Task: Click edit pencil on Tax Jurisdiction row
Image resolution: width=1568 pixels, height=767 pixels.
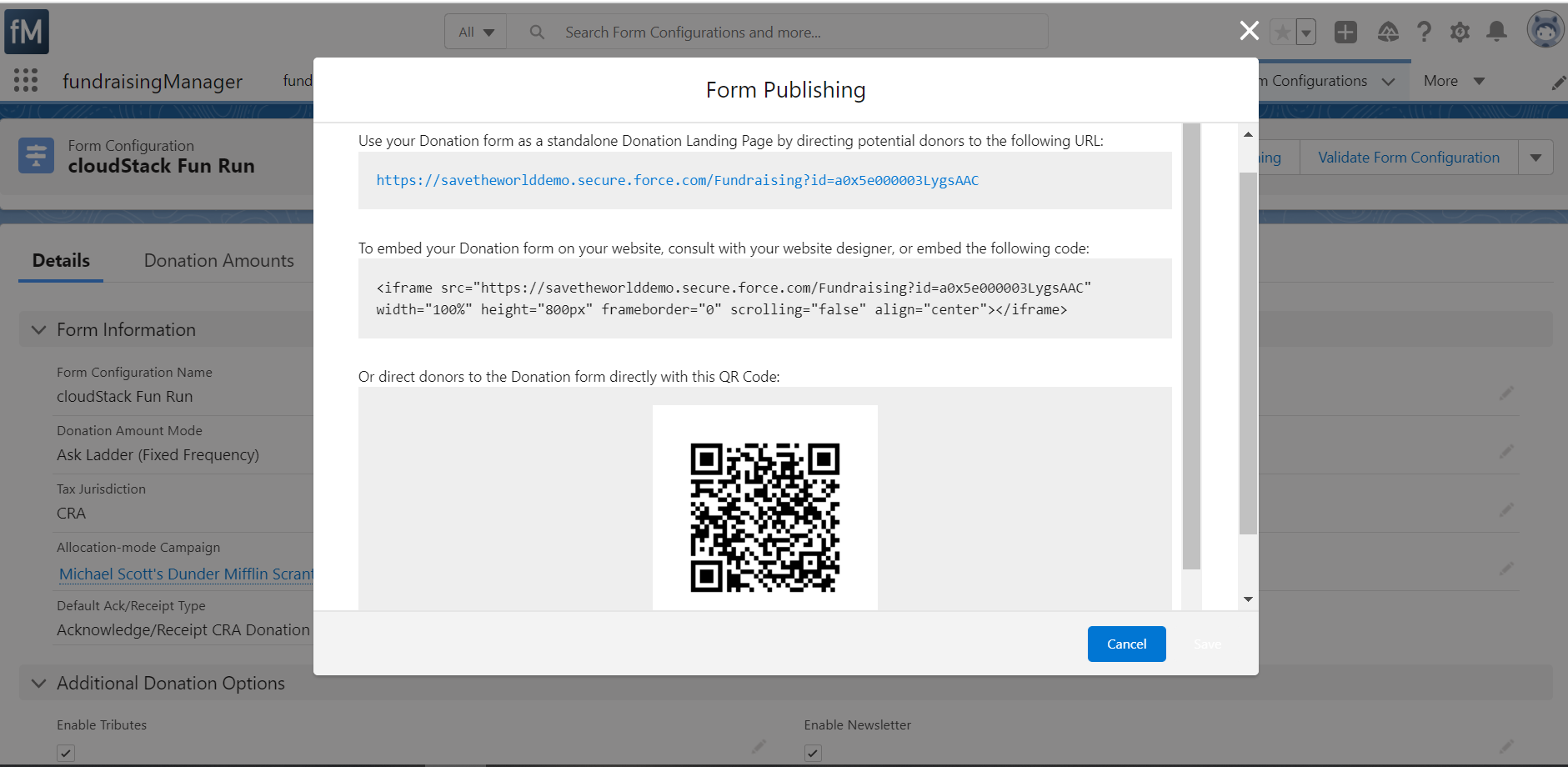Action: click(x=1506, y=510)
